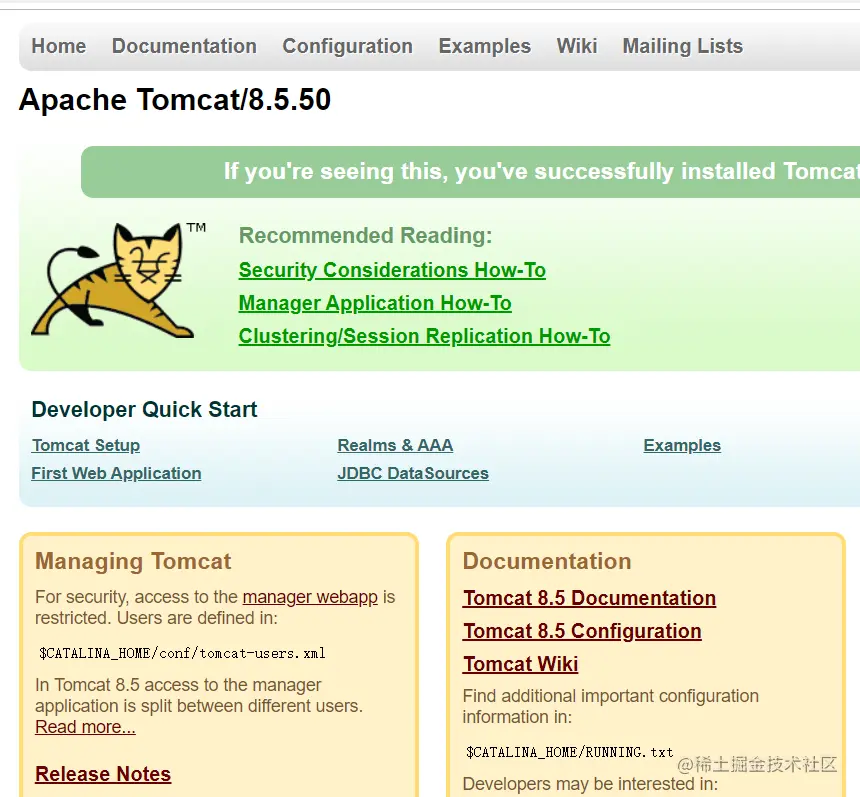Open the Tomcat Wiki link
Image resolution: width=860 pixels, height=797 pixels.
coord(520,664)
